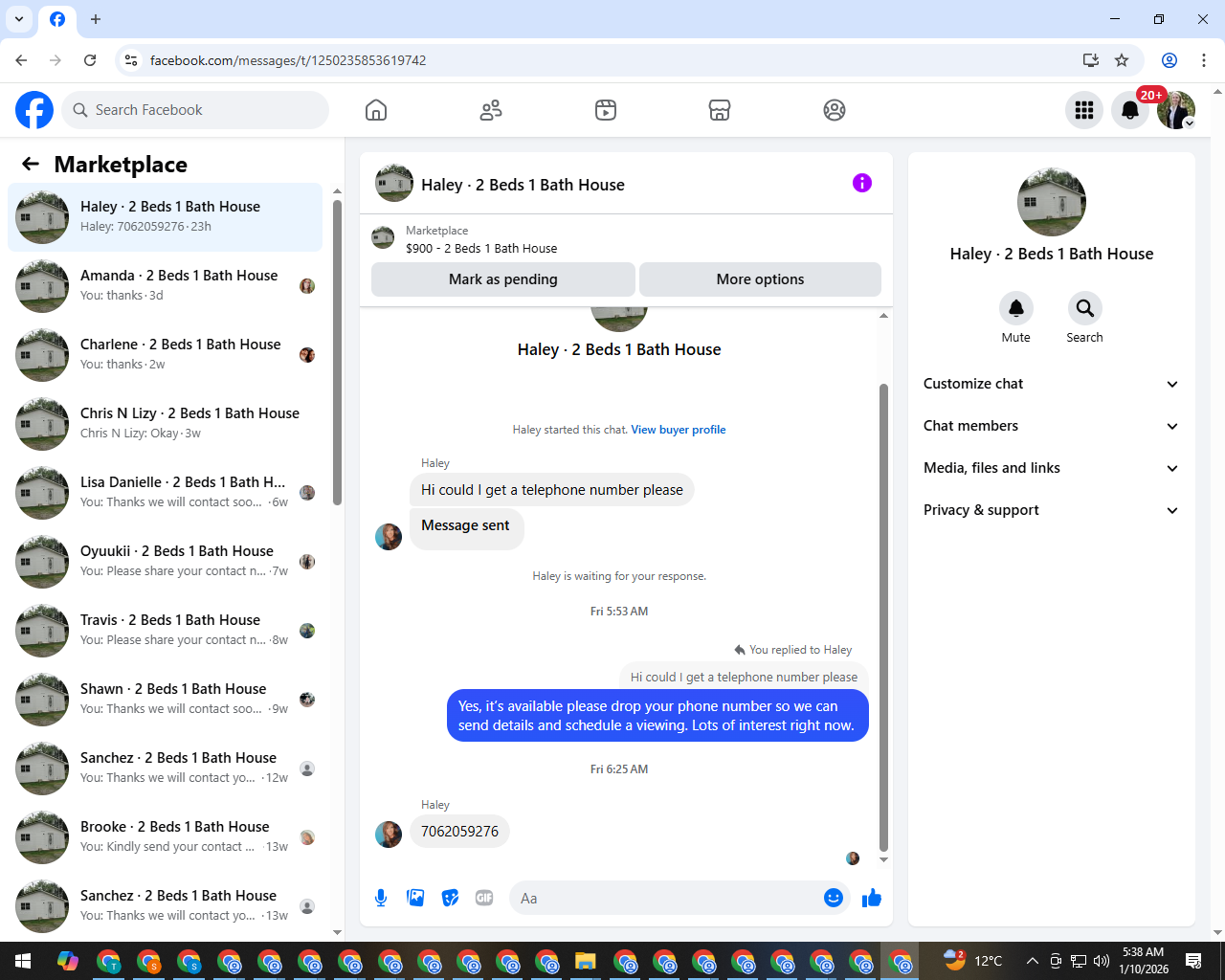
Task: Mute the conversation with bell icon
Action: pos(1016,308)
